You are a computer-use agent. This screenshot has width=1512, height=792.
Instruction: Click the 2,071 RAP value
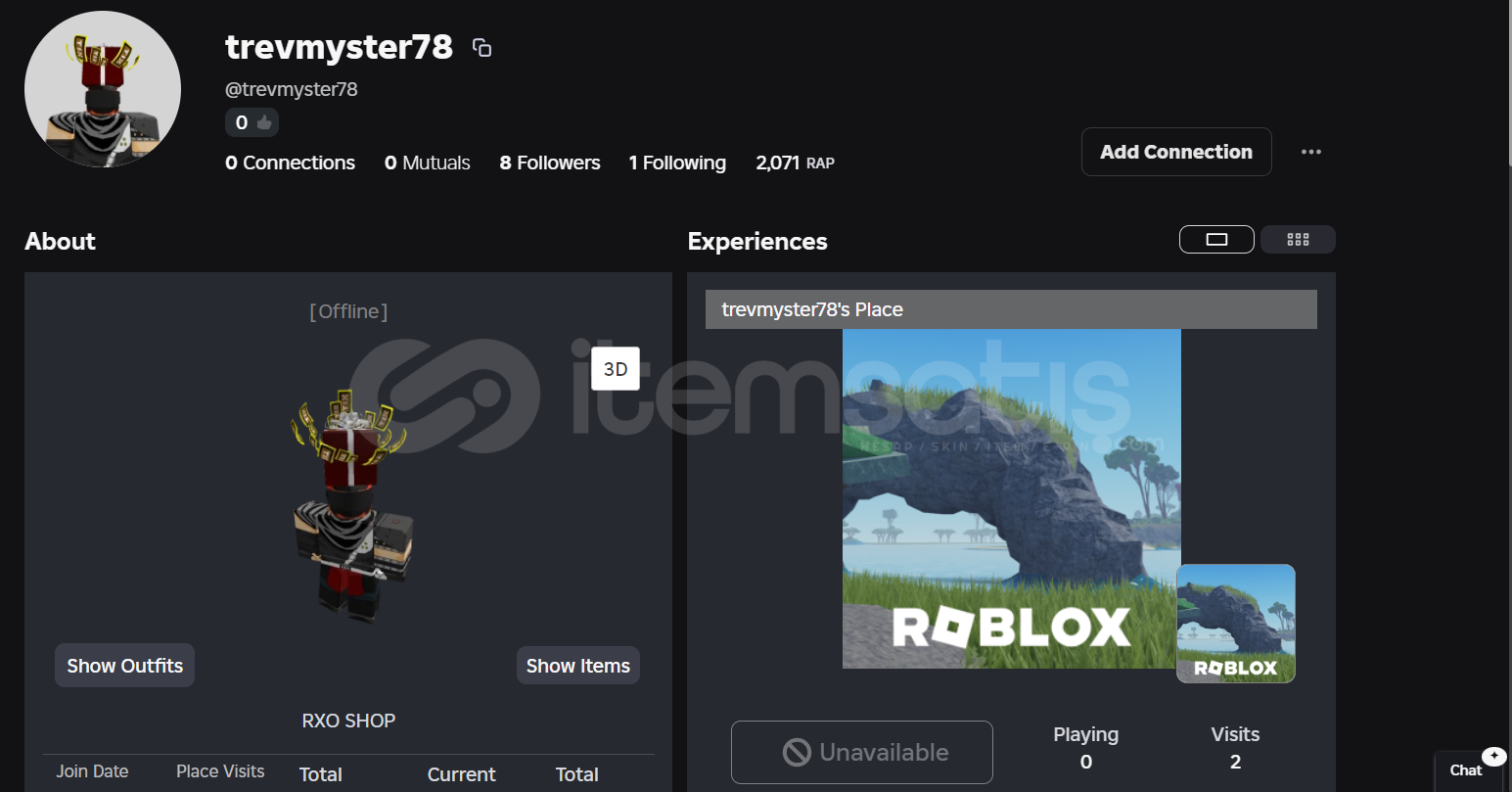[795, 163]
